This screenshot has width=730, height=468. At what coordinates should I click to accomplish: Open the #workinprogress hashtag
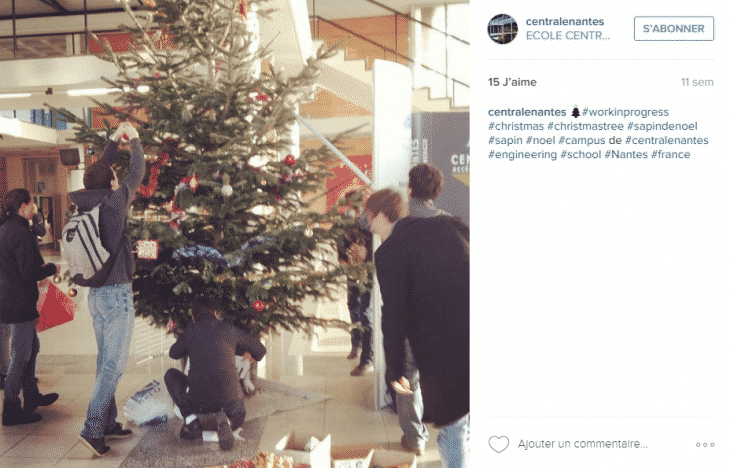[625, 112]
